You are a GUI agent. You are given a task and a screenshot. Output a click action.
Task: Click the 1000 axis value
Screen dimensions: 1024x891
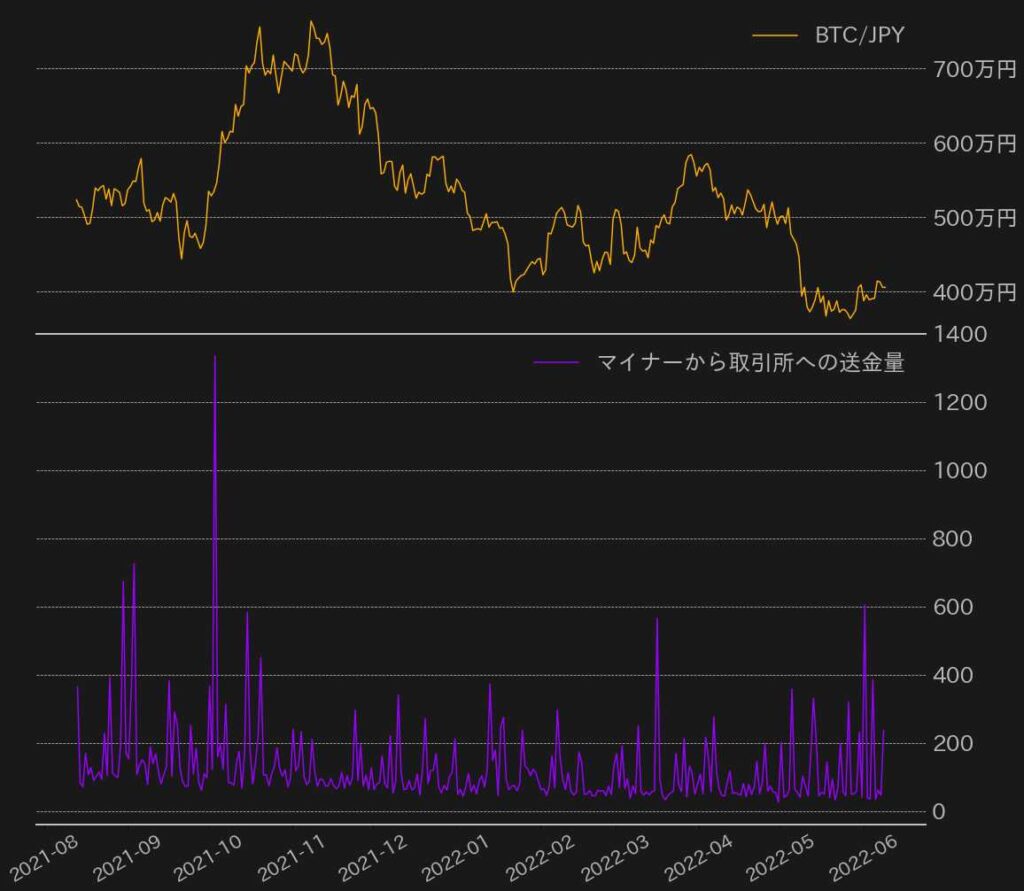coord(960,470)
